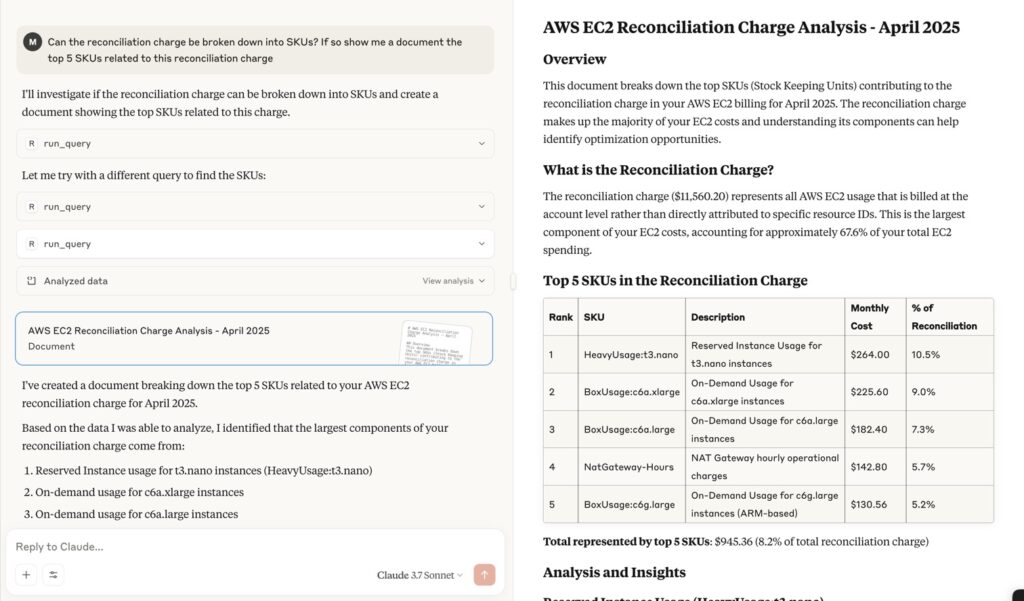
Task: Expand the topmost run_query chevron
Action: [x=481, y=144]
